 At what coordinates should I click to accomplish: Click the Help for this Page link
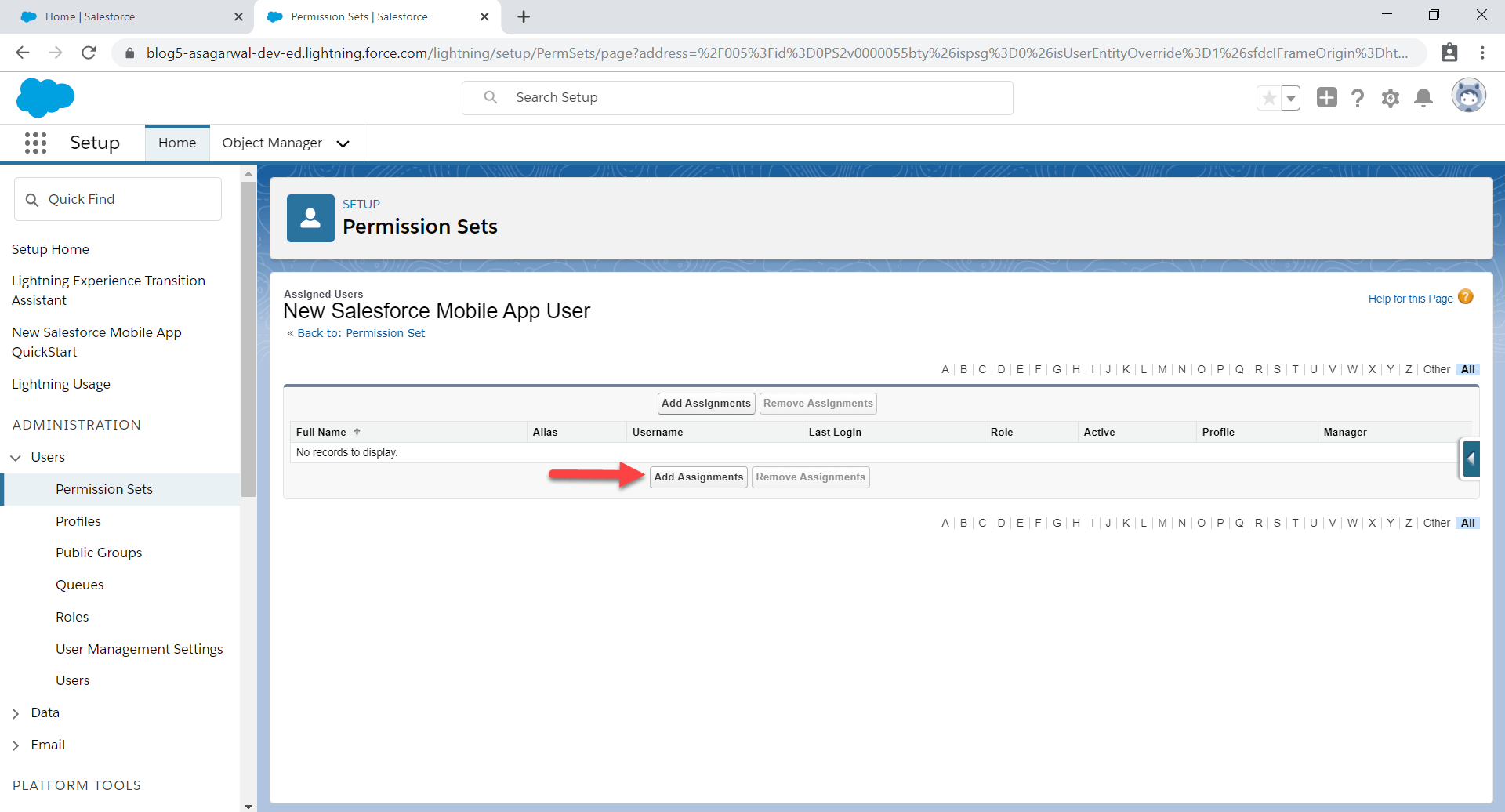pos(1410,299)
